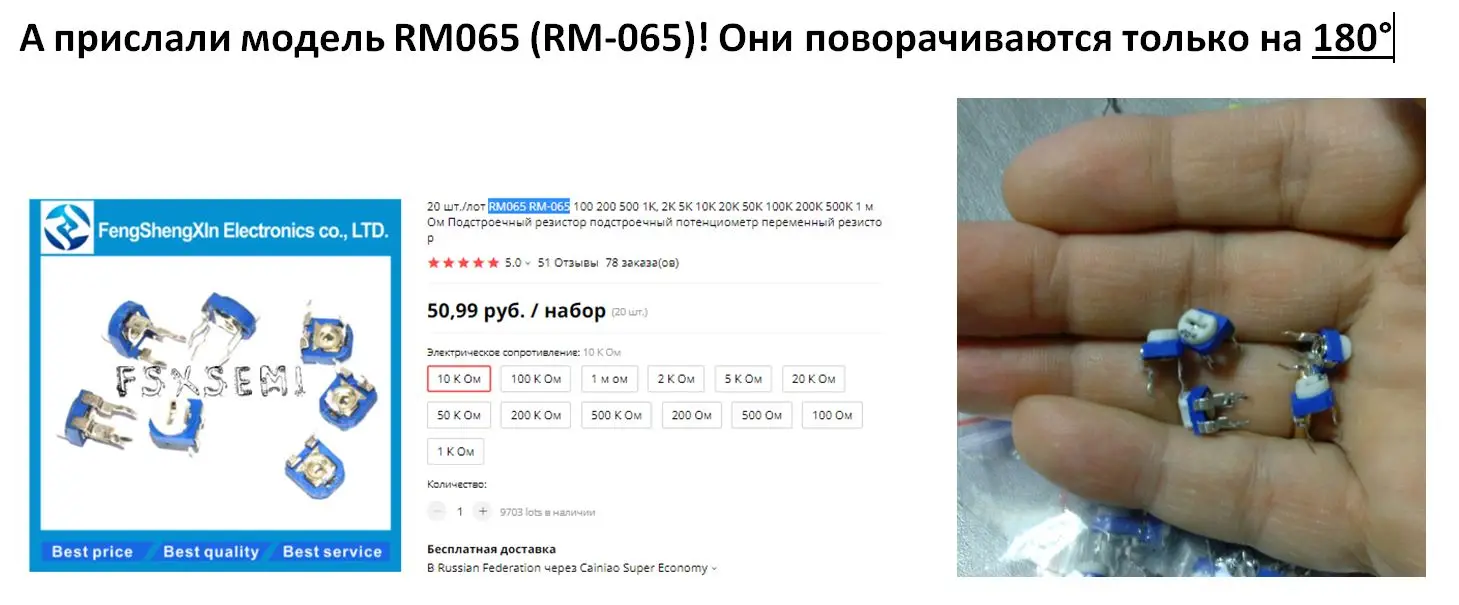Open the hand holding resistors photo
Image resolution: width=1459 pixels, height=605 pixels.
click(1191, 337)
